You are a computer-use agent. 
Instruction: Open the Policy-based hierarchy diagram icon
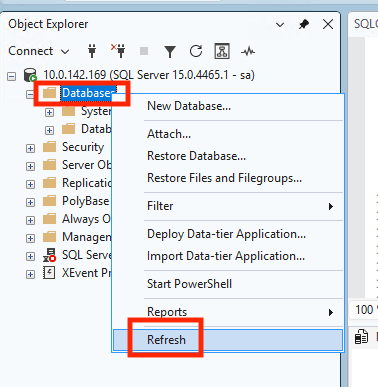222,51
